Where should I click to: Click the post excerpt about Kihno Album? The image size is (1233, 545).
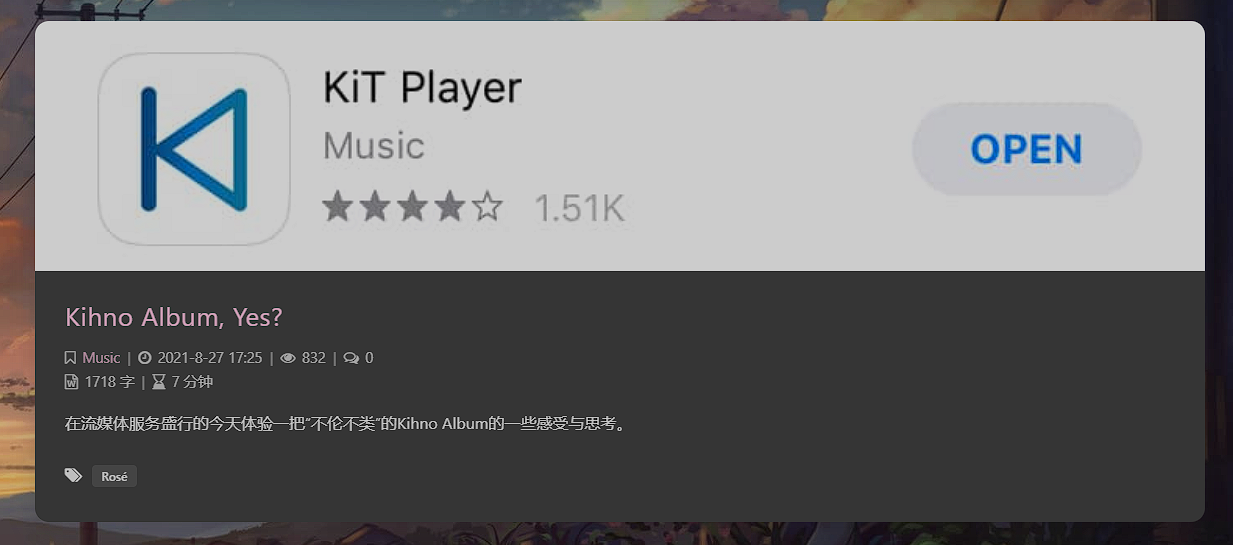click(x=346, y=424)
